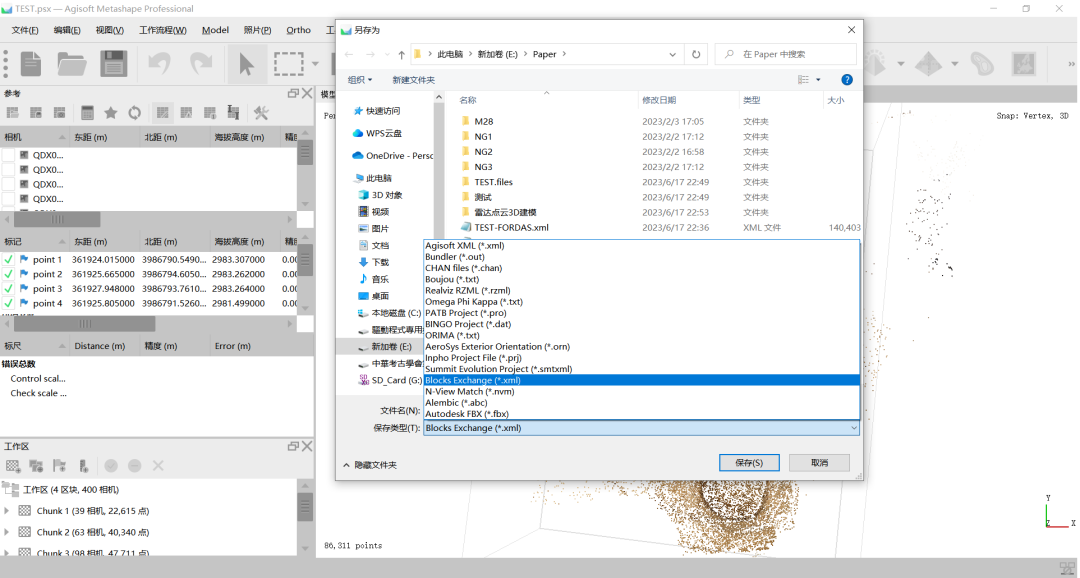1080x578 pixels.
Task: Click the first table icon in the reference panel toolbar
Action: [12, 113]
